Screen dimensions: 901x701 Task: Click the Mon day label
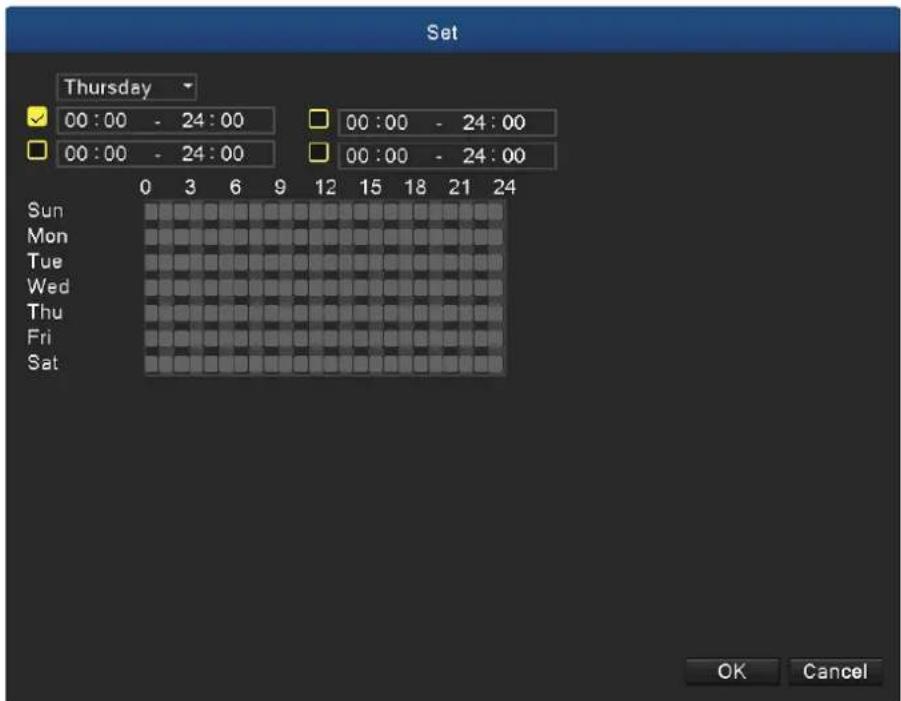(48, 236)
